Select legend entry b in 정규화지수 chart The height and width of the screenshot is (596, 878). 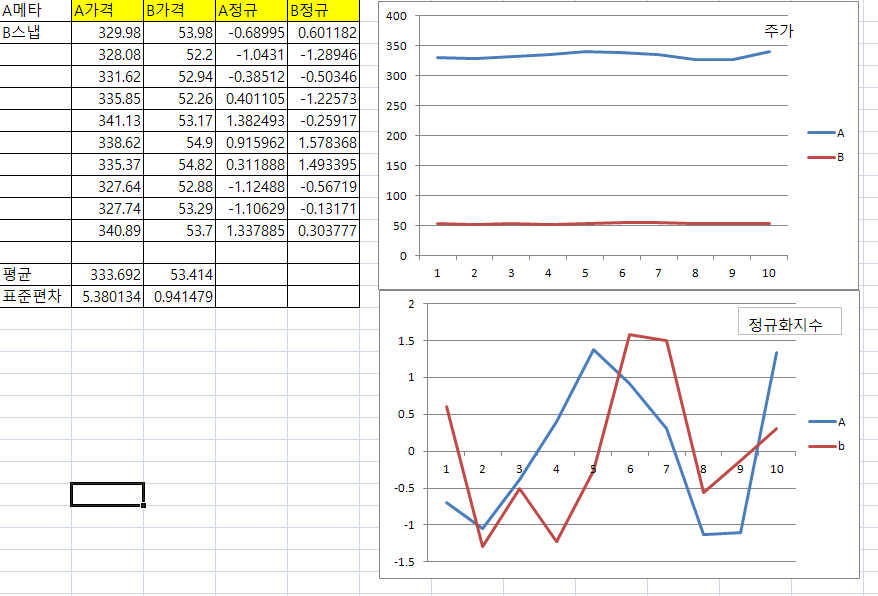(827, 446)
